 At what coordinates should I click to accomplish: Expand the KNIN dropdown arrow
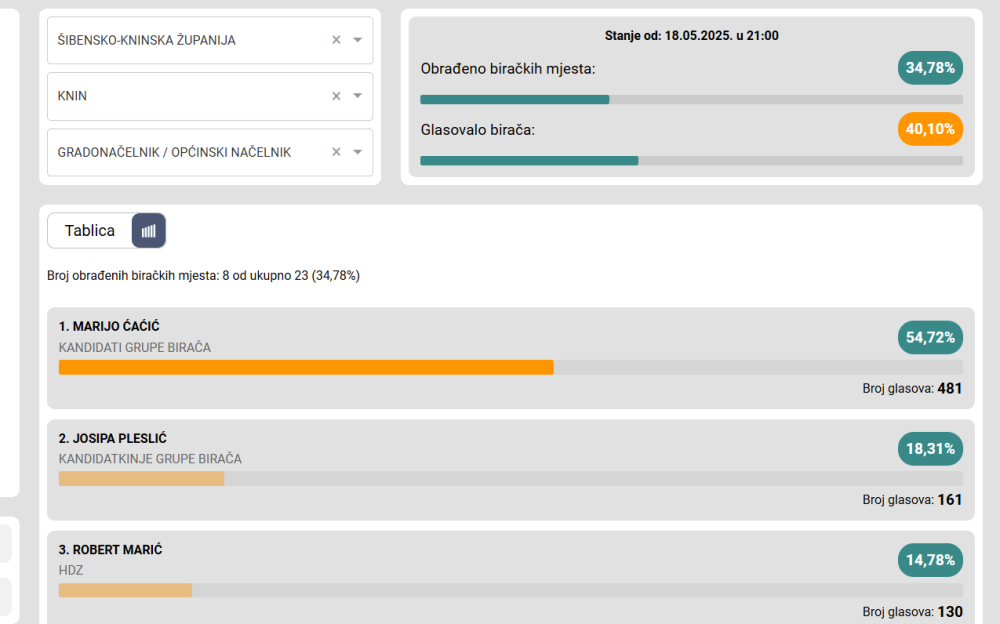click(358, 96)
